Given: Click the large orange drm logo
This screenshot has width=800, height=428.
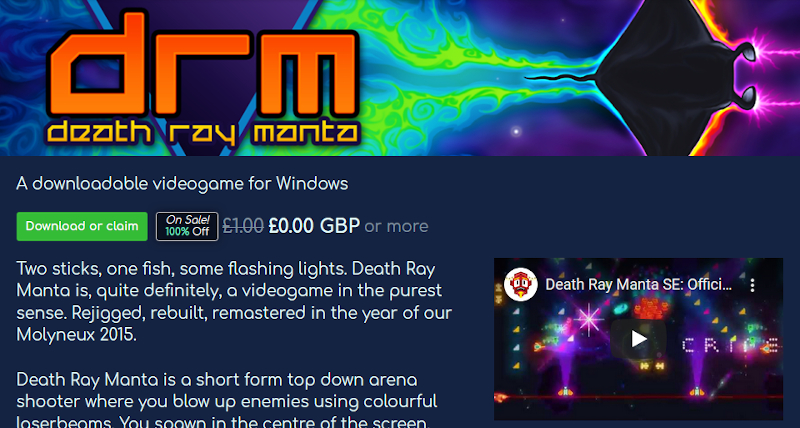Looking at the screenshot, I should click(204, 64).
